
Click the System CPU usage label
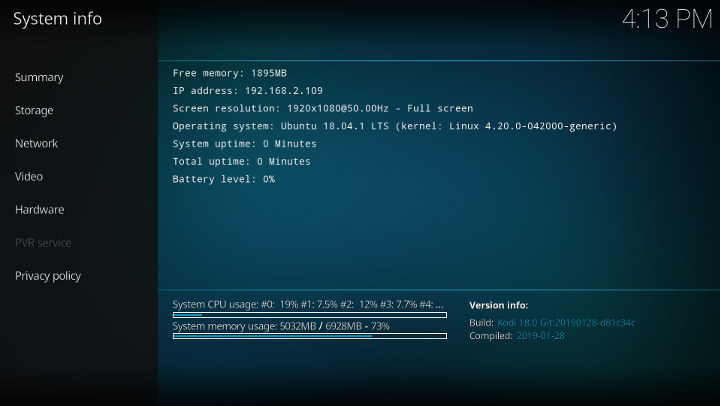pyautogui.click(x=308, y=304)
